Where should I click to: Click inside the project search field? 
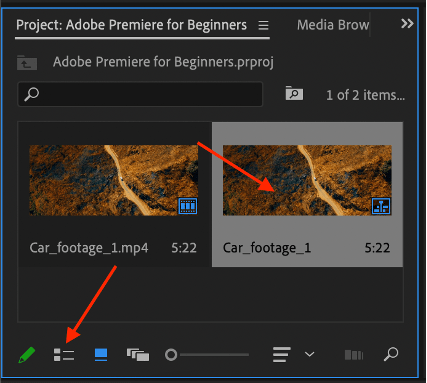[x=140, y=94]
